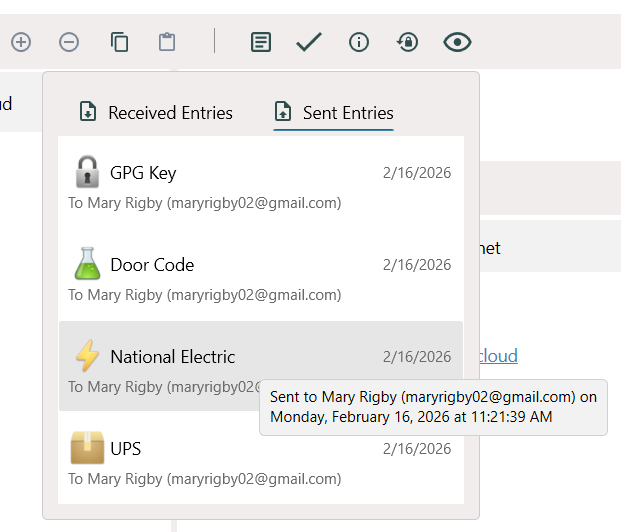The width and height of the screenshot is (621, 532).
Task: Open the information circle icon
Action: click(359, 42)
